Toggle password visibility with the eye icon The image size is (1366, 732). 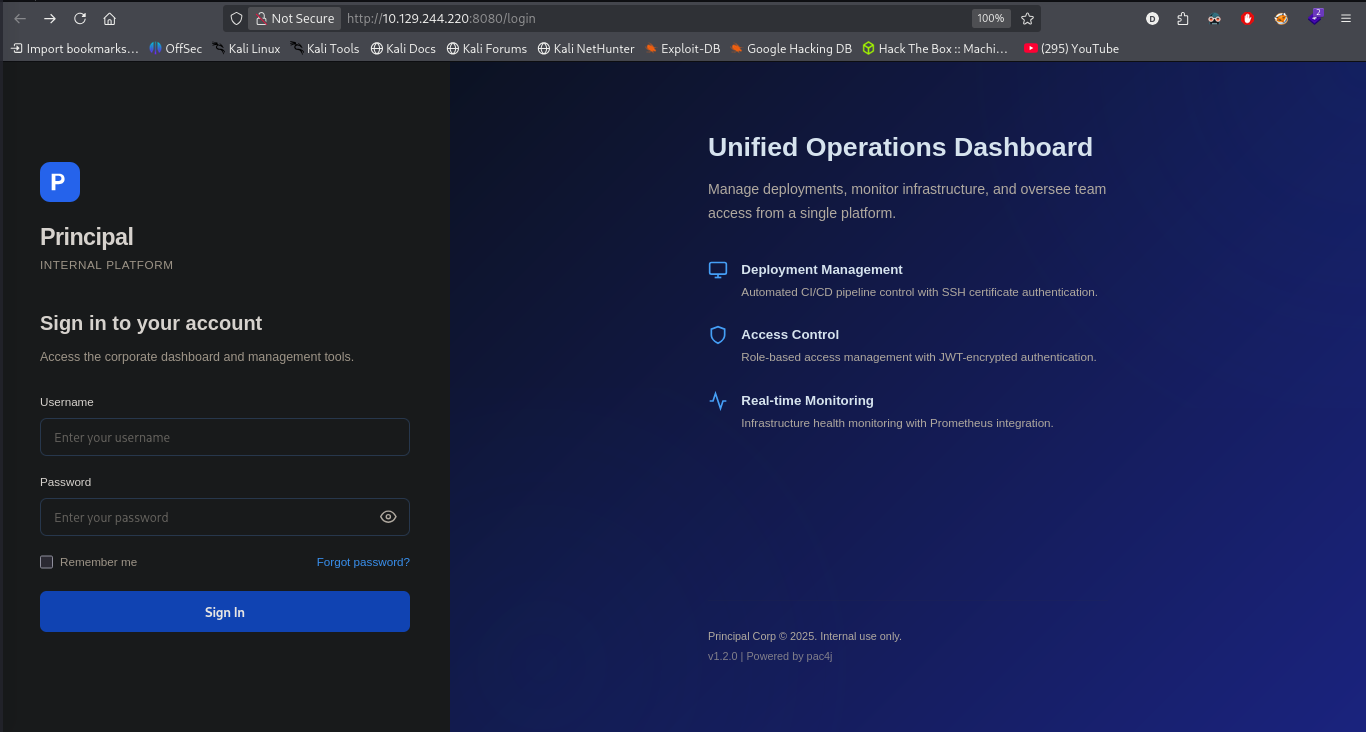click(389, 517)
